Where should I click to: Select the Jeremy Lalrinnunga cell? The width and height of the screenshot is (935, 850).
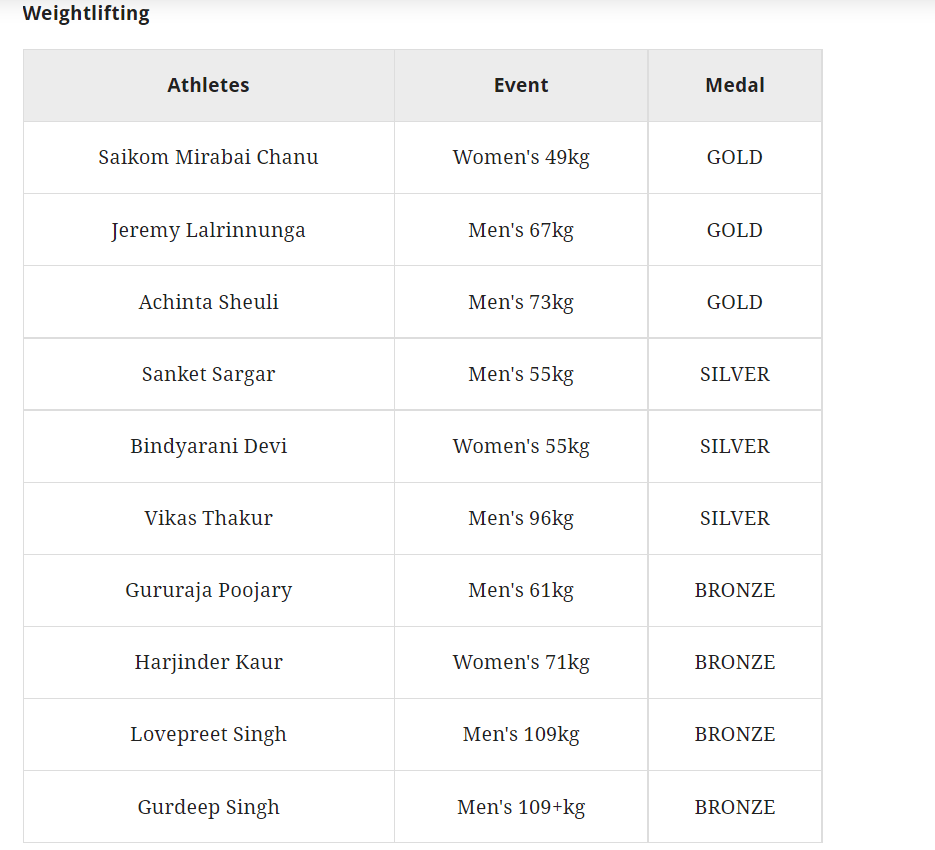[208, 230]
